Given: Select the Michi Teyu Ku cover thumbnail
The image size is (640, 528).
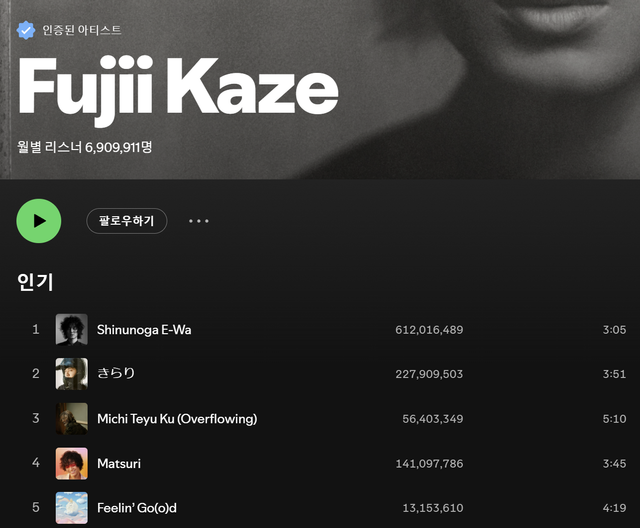Looking at the screenshot, I should click(x=71, y=418).
